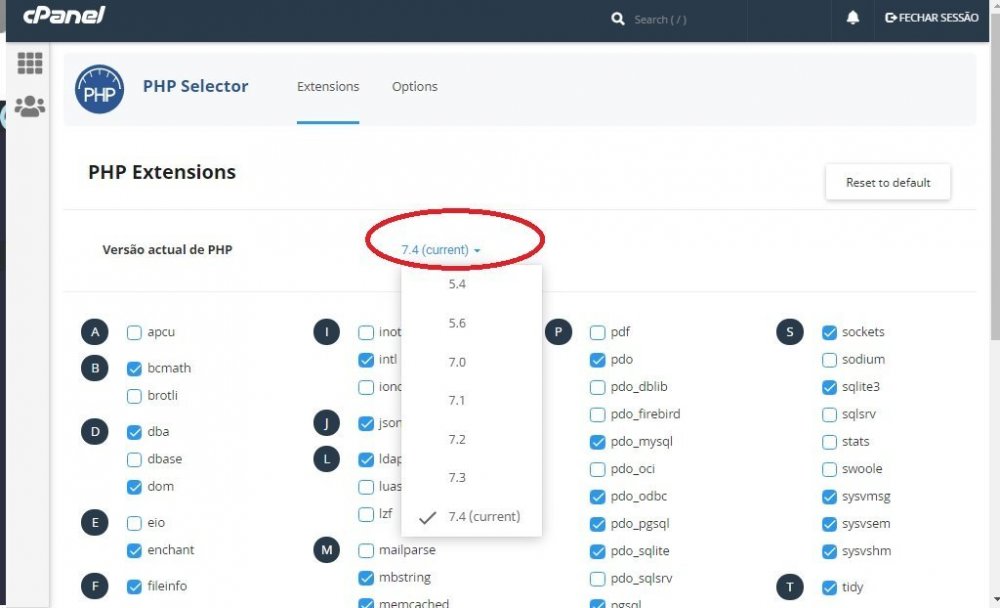Disable the bcmath extension
This screenshot has height=608, width=1000.
[x=132, y=368]
